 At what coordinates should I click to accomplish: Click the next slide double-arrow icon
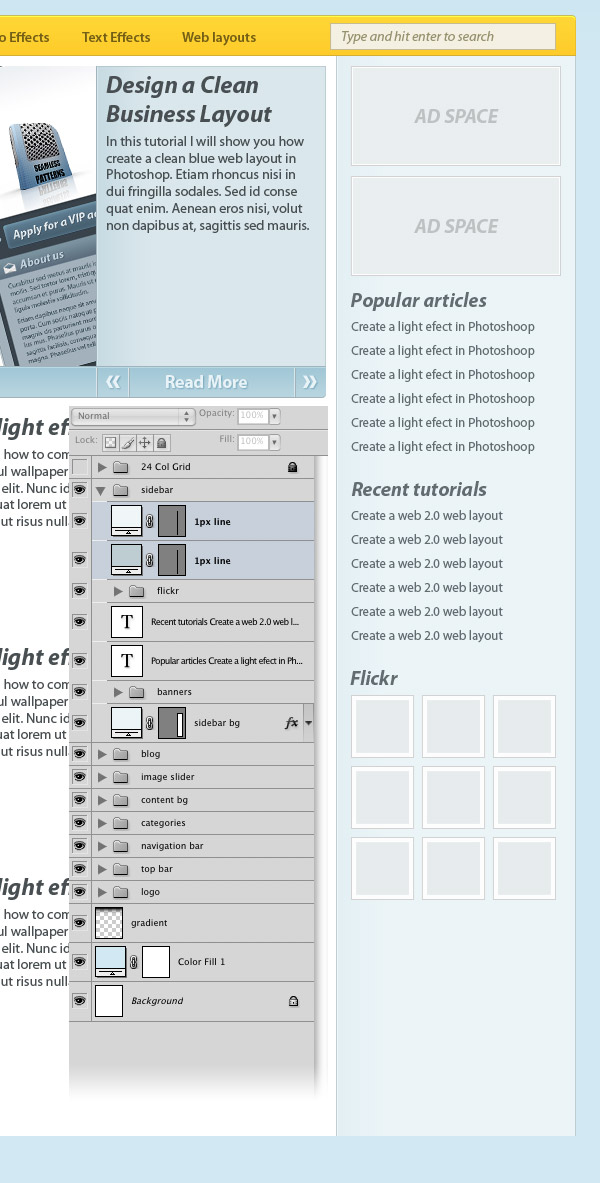309,382
